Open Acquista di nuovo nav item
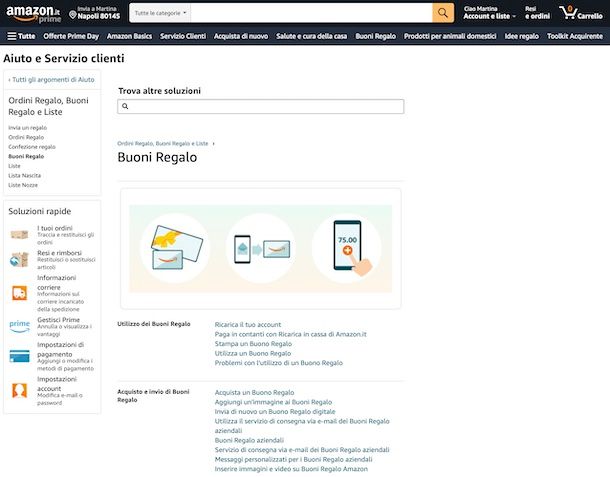Image resolution: width=610 pixels, height=477 pixels. pyautogui.click(x=241, y=36)
